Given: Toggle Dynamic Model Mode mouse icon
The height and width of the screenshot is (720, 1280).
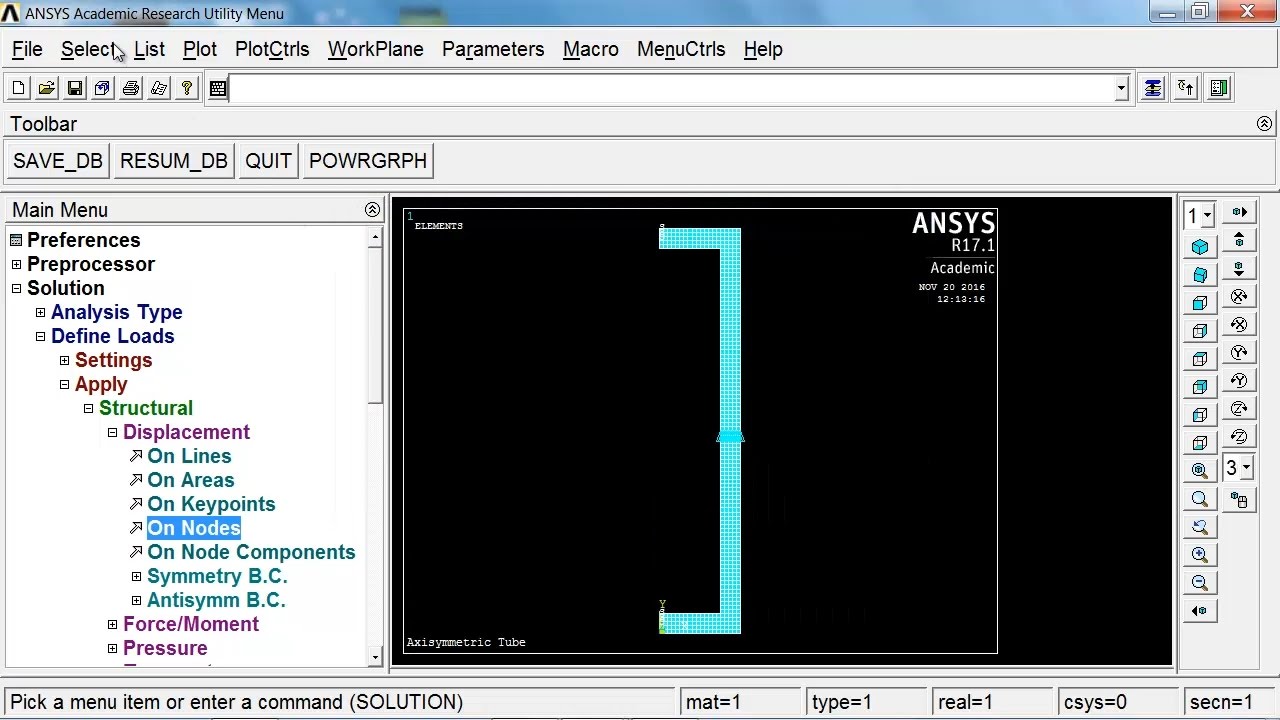Looking at the screenshot, I should [1239, 499].
